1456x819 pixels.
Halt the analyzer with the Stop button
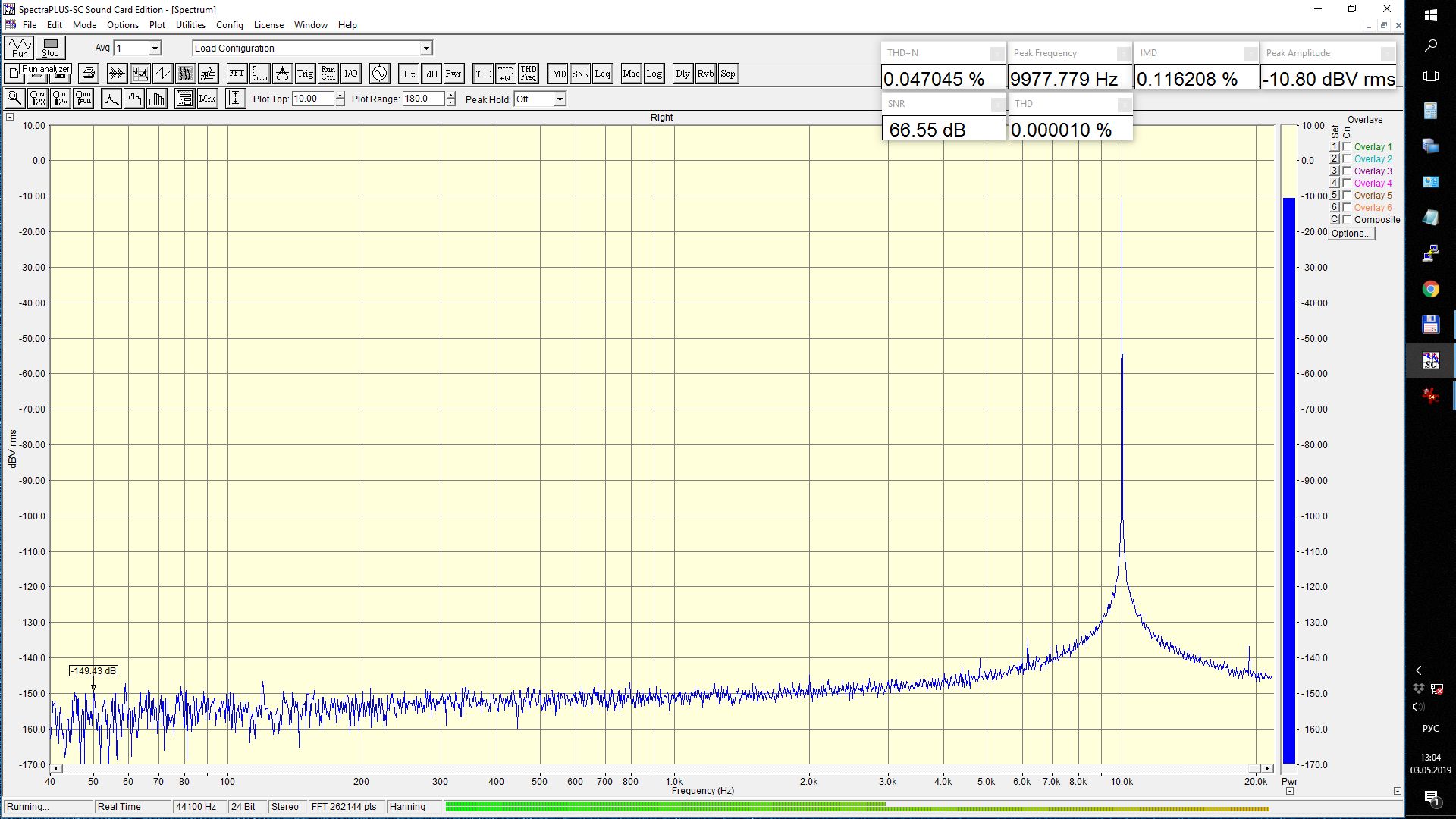point(50,48)
